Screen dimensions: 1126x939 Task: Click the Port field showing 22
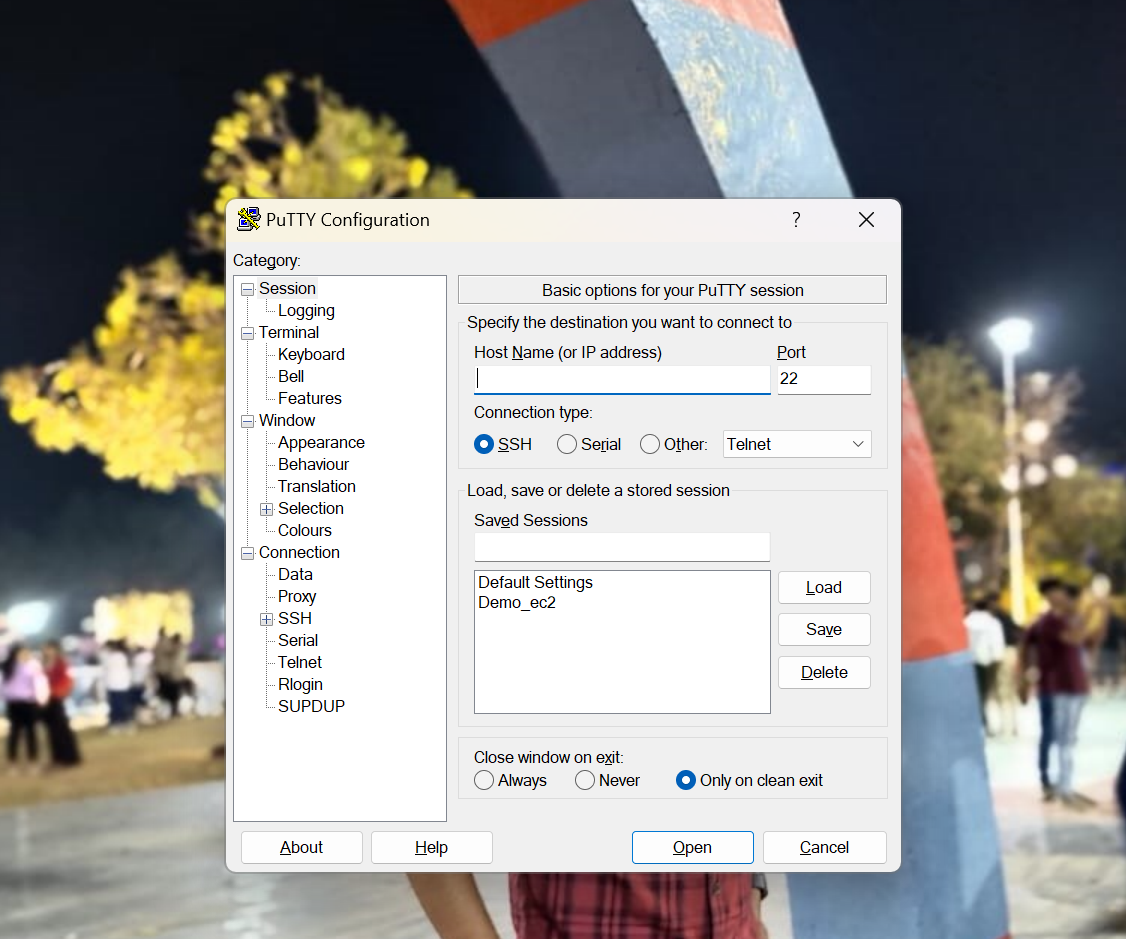pyautogui.click(x=824, y=379)
